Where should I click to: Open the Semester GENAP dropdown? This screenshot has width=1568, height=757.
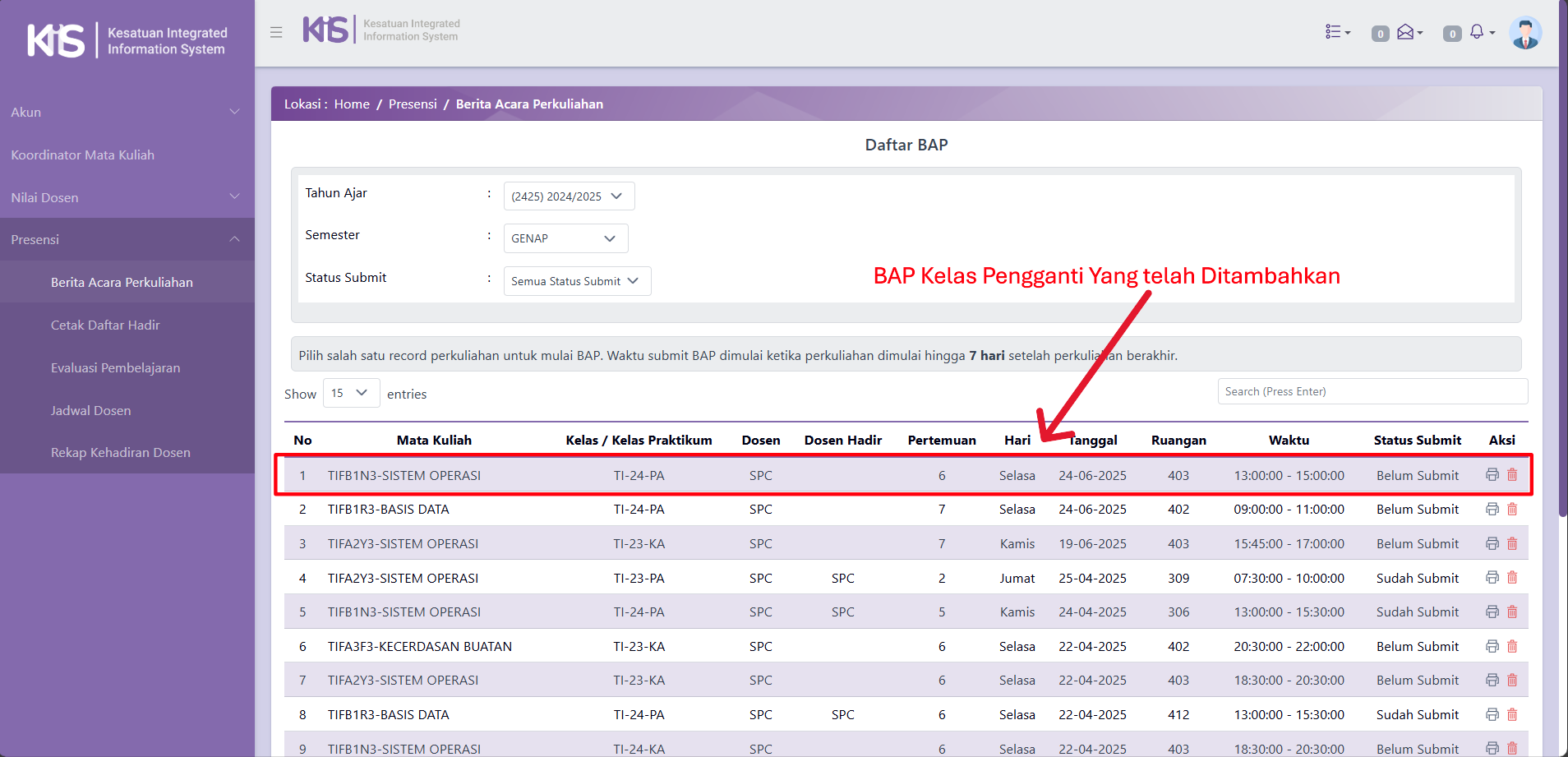pos(565,238)
